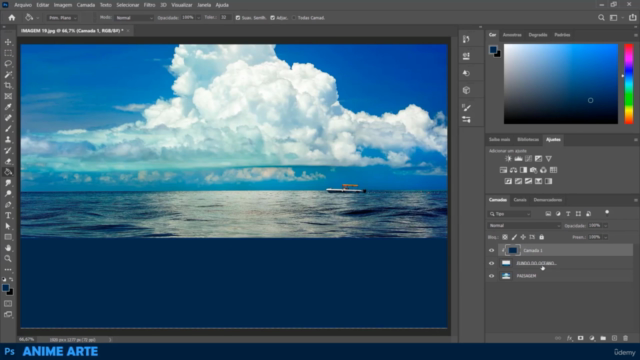Select the Crop tool
Screen dimensions: 640x360
pyautogui.click(x=8, y=85)
